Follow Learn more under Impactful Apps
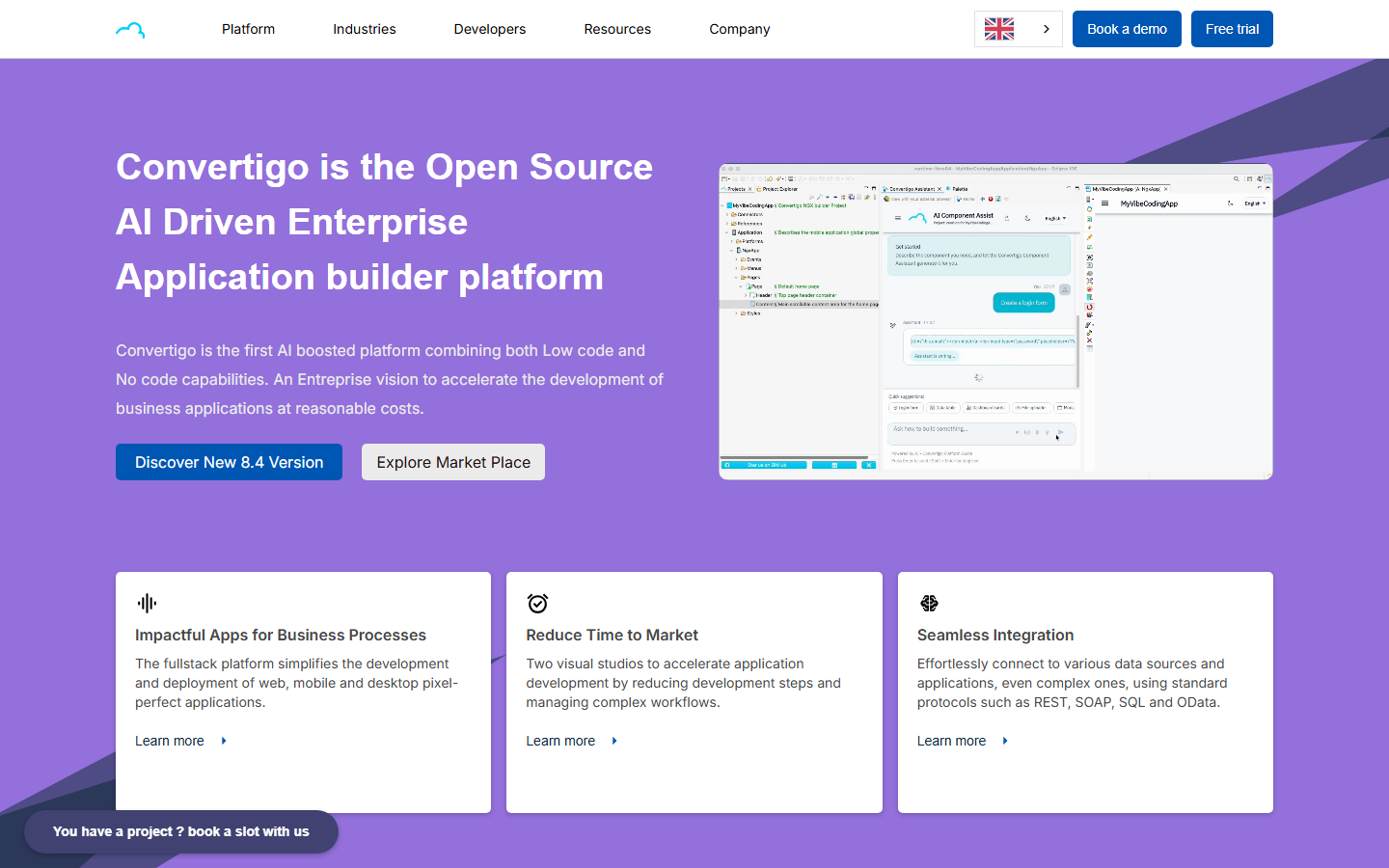 pyautogui.click(x=170, y=741)
